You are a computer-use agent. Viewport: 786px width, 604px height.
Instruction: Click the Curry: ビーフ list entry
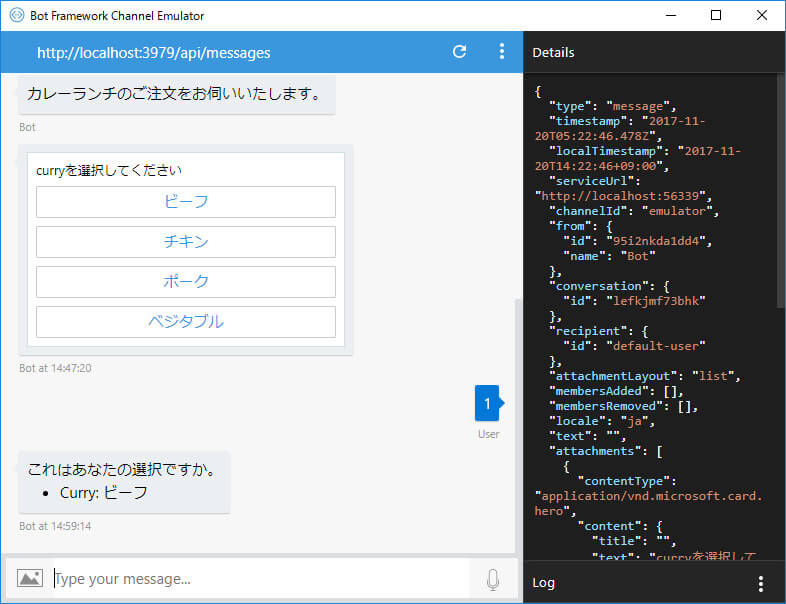pos(103,493)
